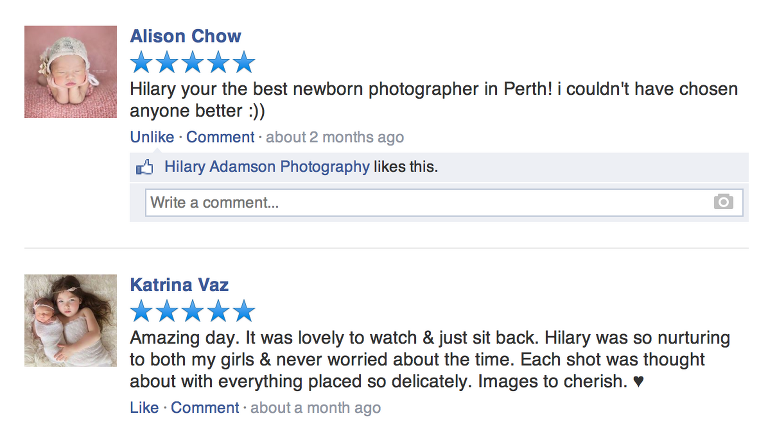
Task: Open the 'about 2 months ago' timestamp
Action: point(335,137)
